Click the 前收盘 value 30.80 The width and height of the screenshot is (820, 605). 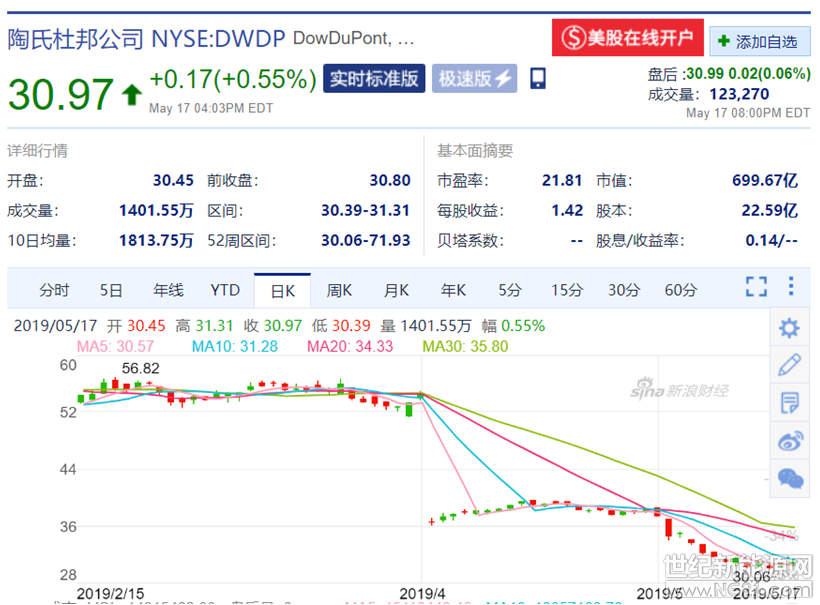(390, 180)
